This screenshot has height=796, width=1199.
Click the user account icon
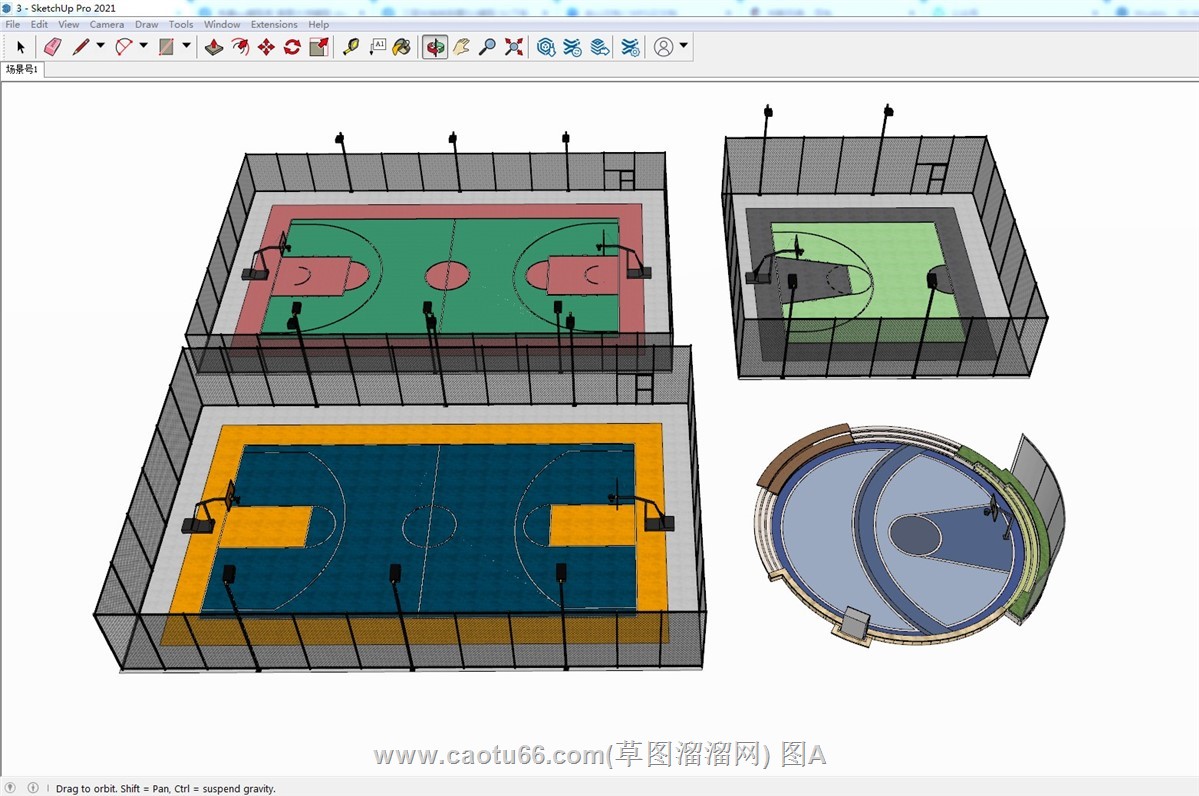tap(664, 47)
